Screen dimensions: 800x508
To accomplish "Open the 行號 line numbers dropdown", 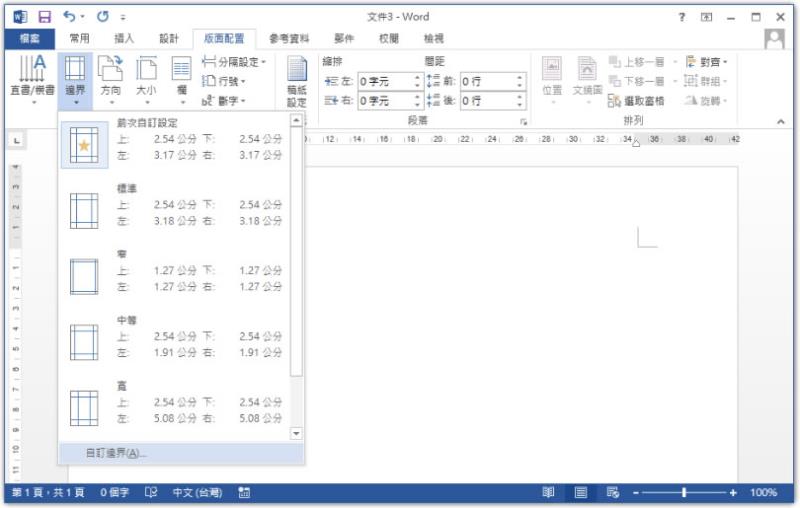I will click(223, 81).
